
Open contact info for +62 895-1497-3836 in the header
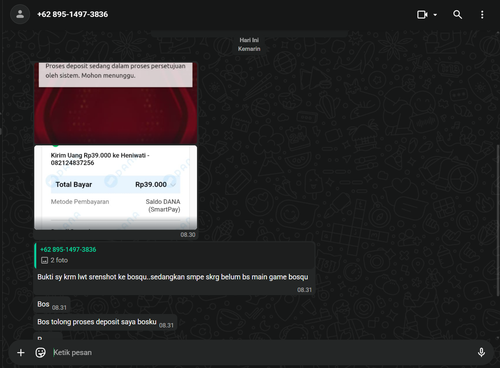72,14
